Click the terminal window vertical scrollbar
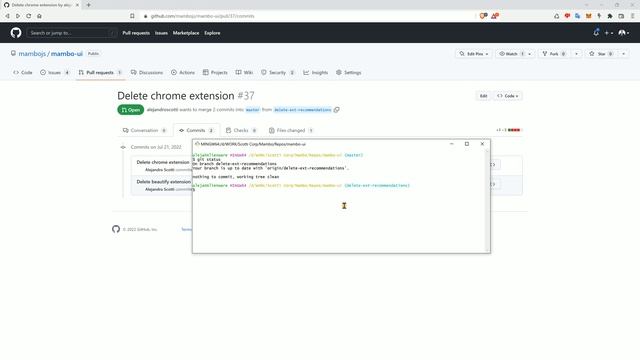 click(x=487, y=201)
